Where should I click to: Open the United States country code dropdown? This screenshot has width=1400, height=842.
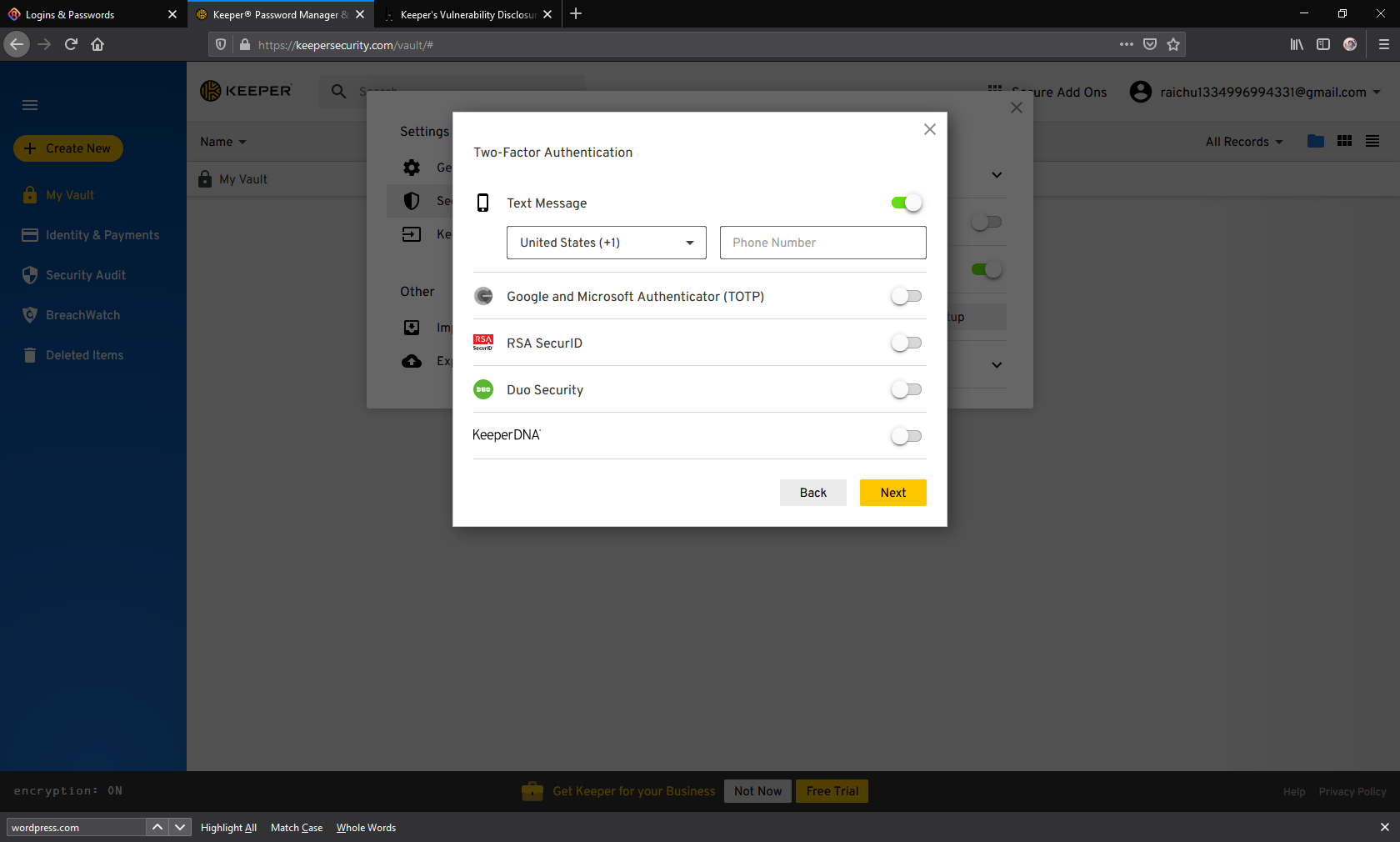click(x=606, y=243)
